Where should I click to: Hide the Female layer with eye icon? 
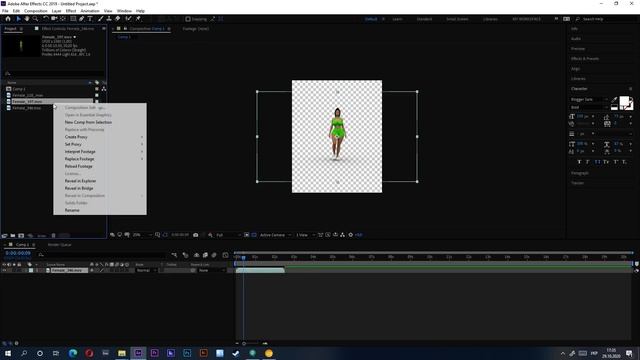4,270
